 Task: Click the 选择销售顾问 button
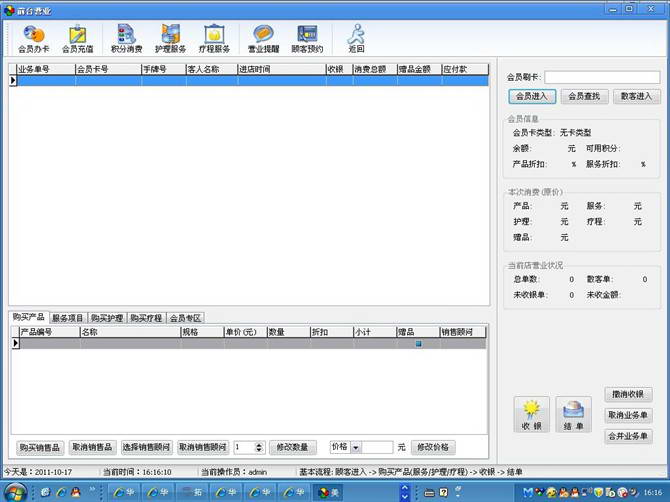146,447
